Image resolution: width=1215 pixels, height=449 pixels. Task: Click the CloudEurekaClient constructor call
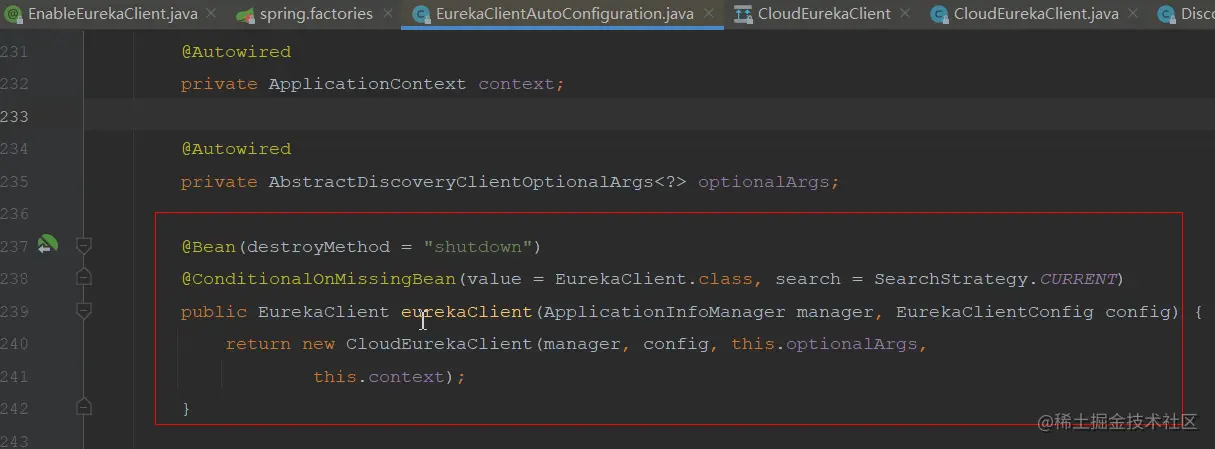[x=439, y=344]
